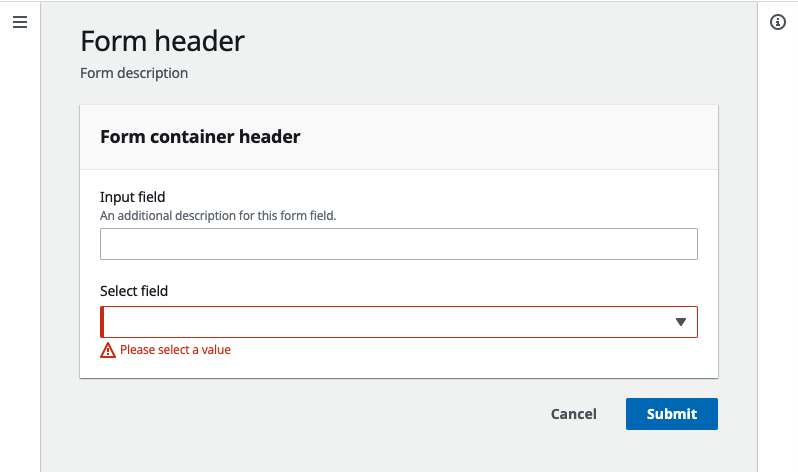Focus the Input field text box
This screenshot has height=472, width=798.
(399, 244)
